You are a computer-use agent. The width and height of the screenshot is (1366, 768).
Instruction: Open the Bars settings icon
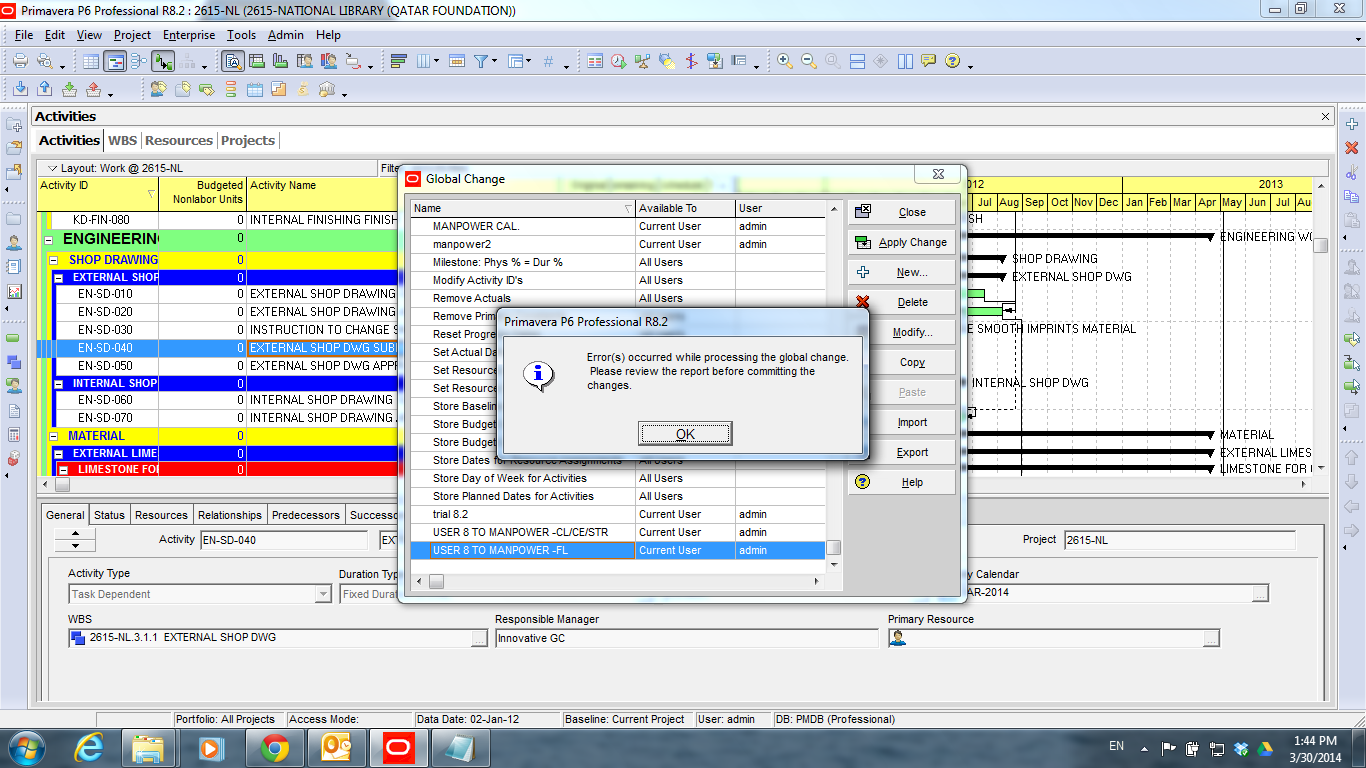click(399, 61)
